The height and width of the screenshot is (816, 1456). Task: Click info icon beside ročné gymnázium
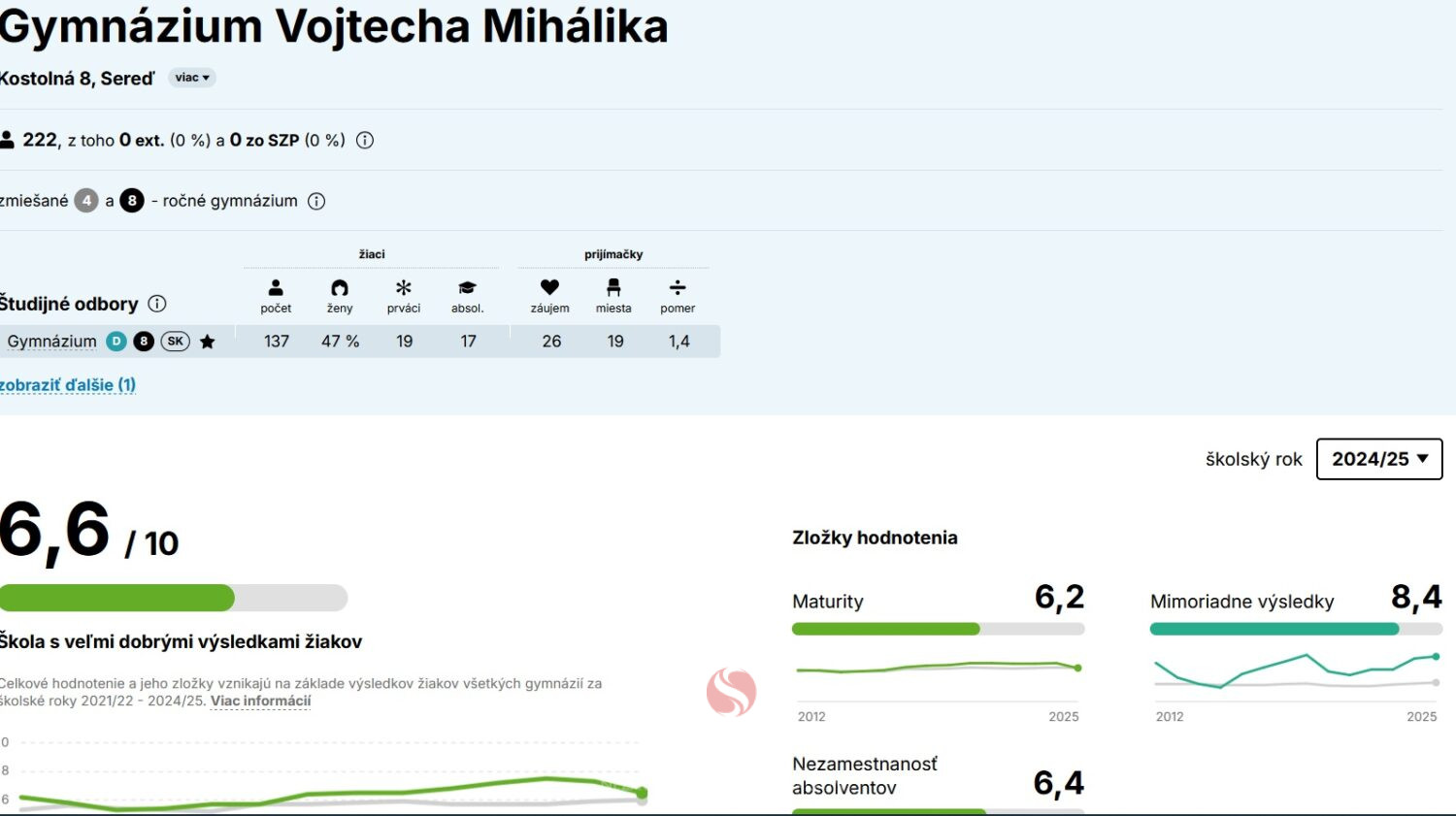click(316, 201)
